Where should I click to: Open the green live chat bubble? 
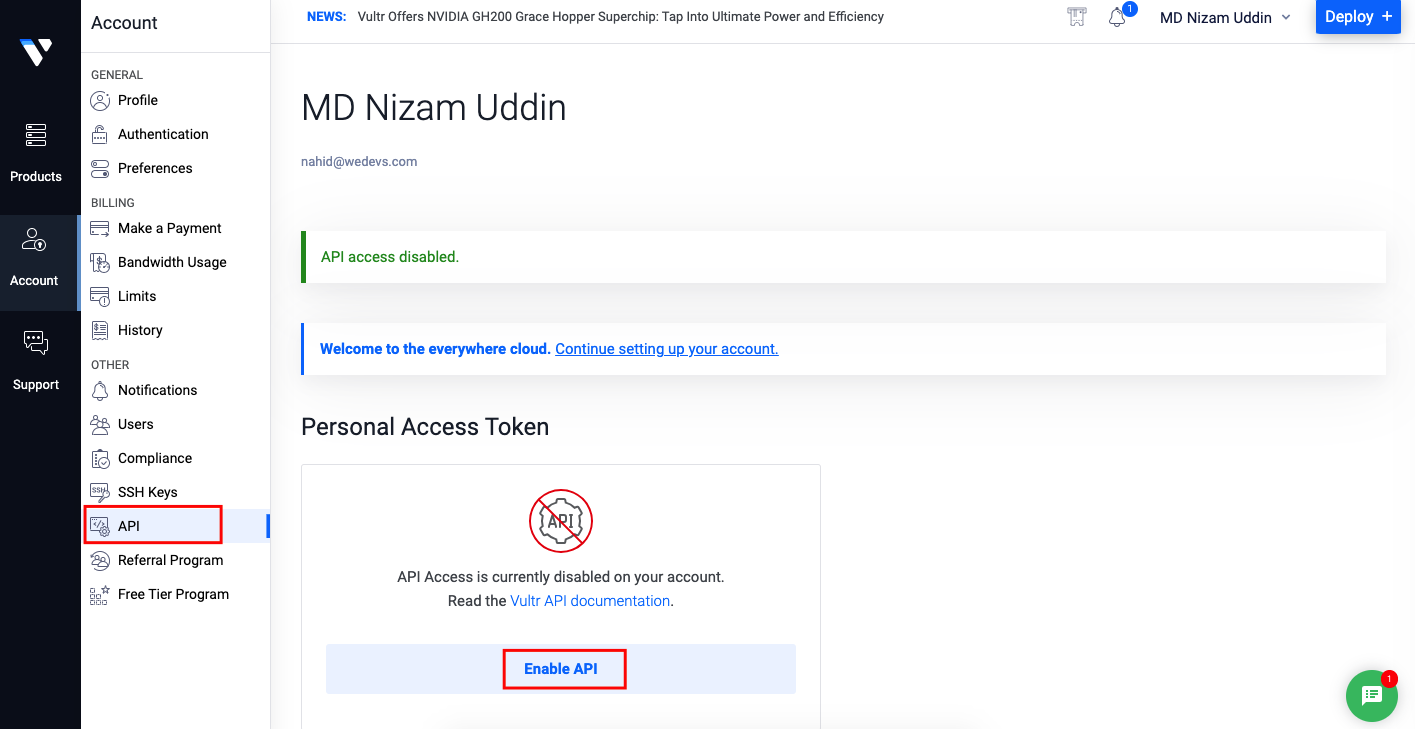pos(1372,696)
